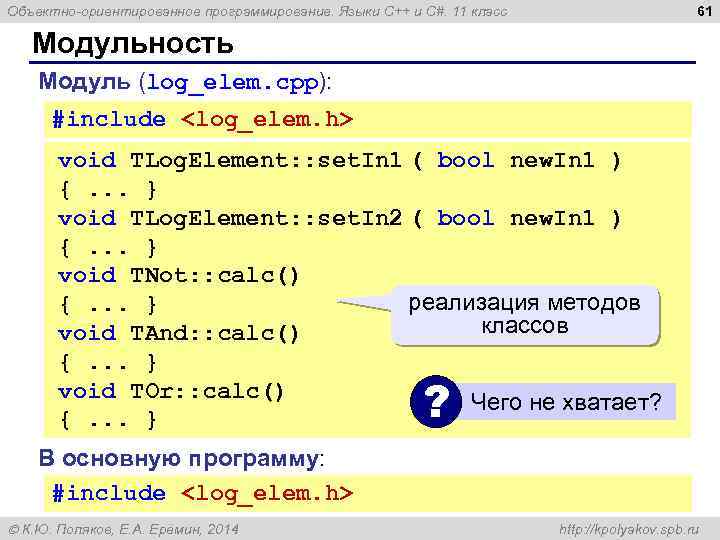This screenshot has width=720, height=540.
Task: Click the 'реализация методов классов' callout
Action: click(525, 315)
